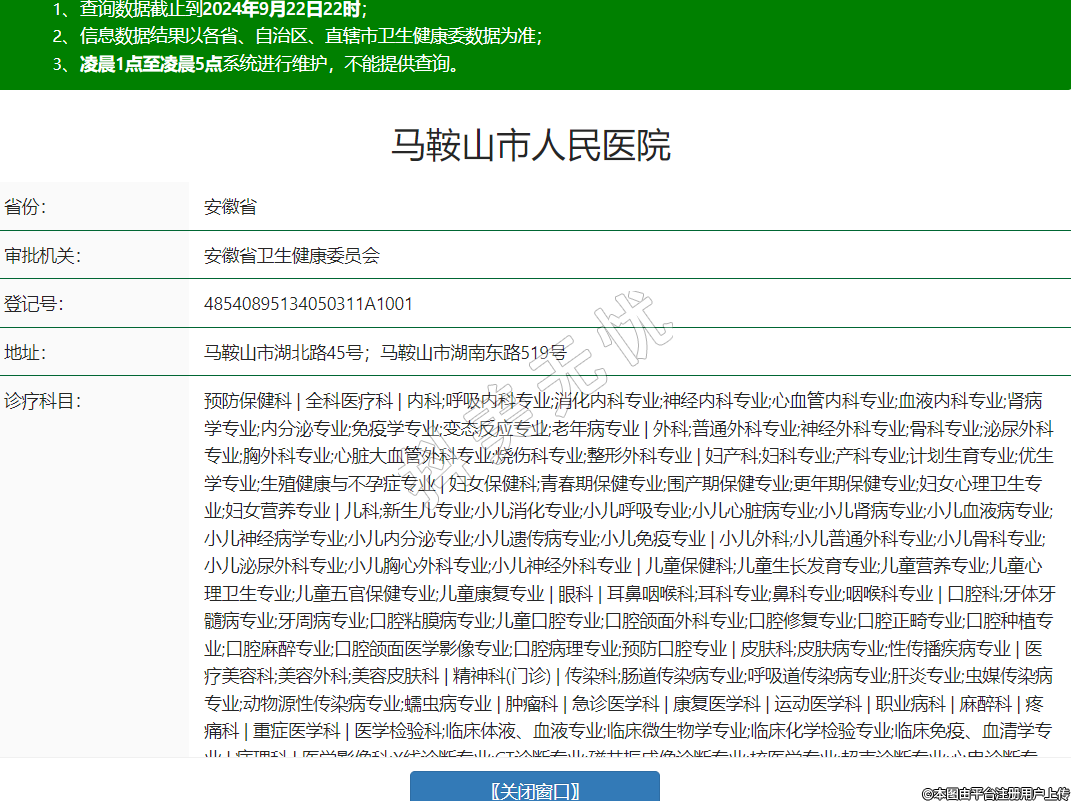Select the 审批机关 field label
The image size is (1071, 801).
point(42,255)
